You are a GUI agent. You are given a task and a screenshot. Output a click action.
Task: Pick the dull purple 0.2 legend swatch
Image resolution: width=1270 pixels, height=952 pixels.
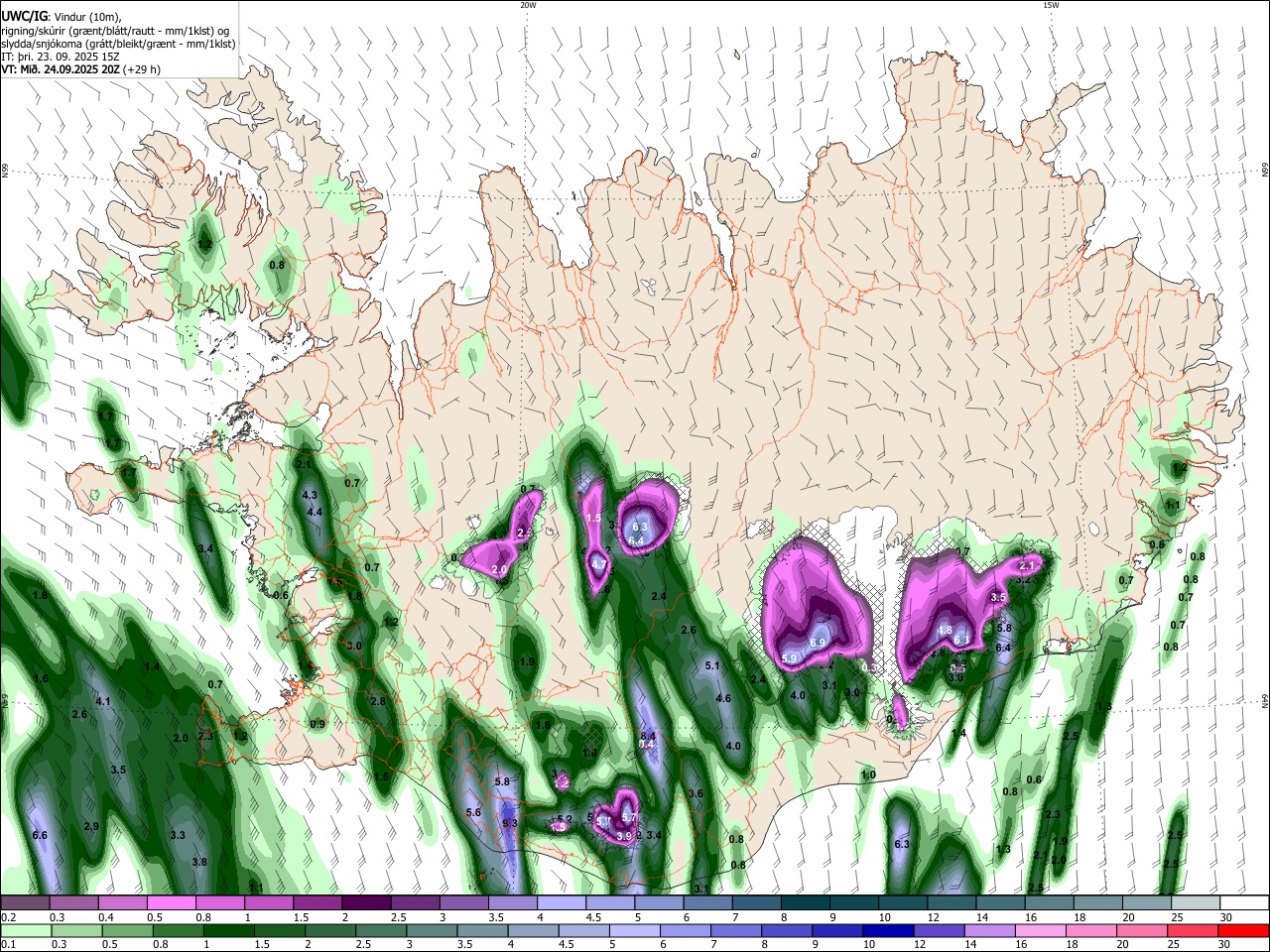pos(25,902)
